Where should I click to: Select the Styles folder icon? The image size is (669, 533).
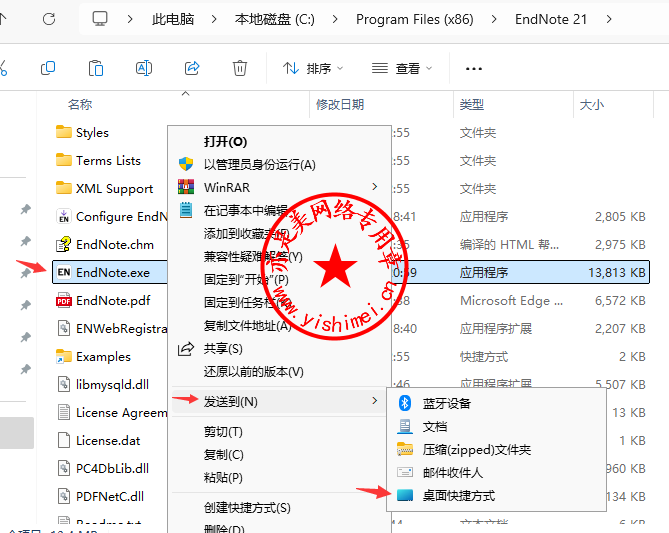(x=64, y=132)
